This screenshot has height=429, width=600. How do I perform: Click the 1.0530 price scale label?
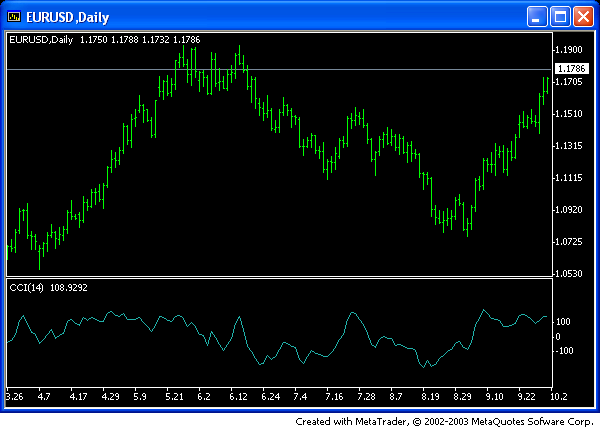(x=569, y=274)
